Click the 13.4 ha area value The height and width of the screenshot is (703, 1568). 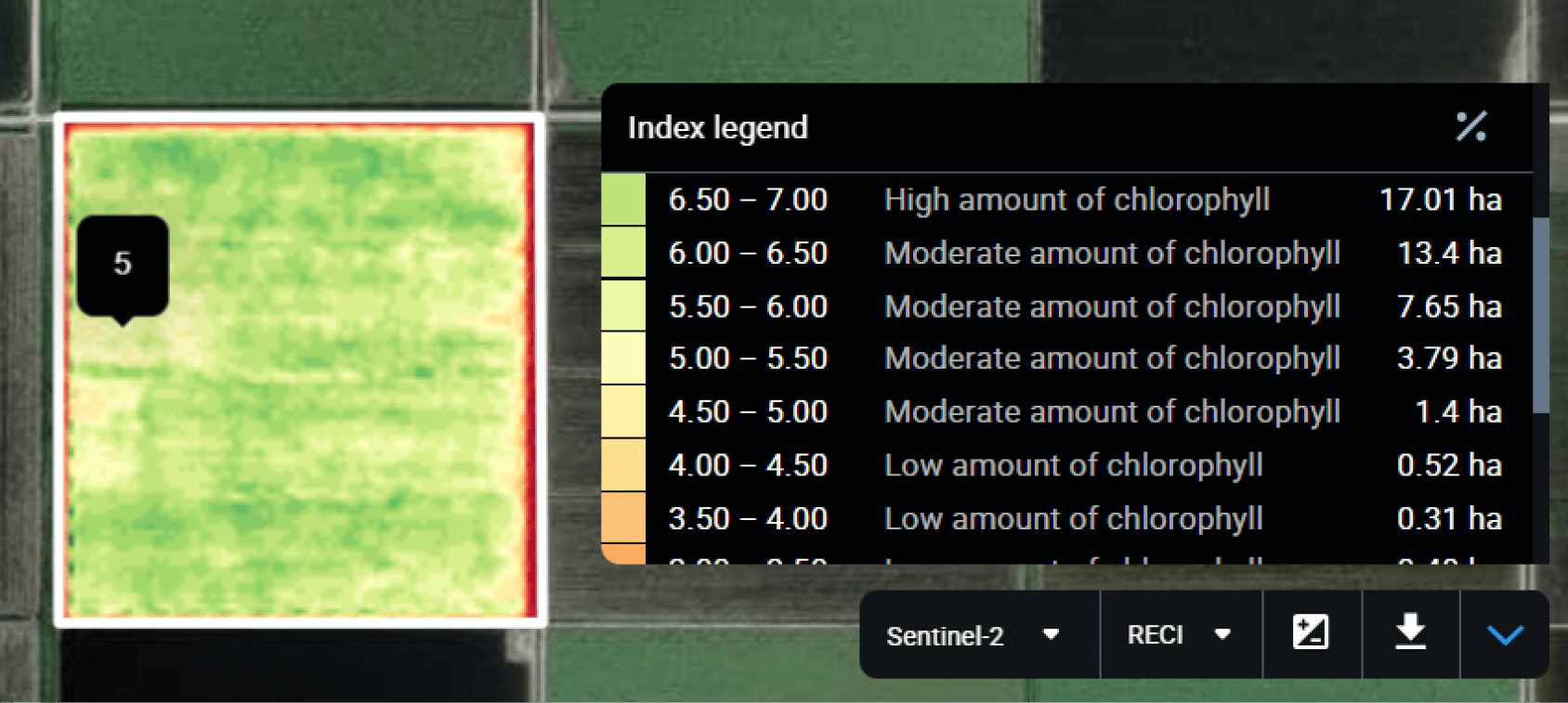[x=1449, y=253]
